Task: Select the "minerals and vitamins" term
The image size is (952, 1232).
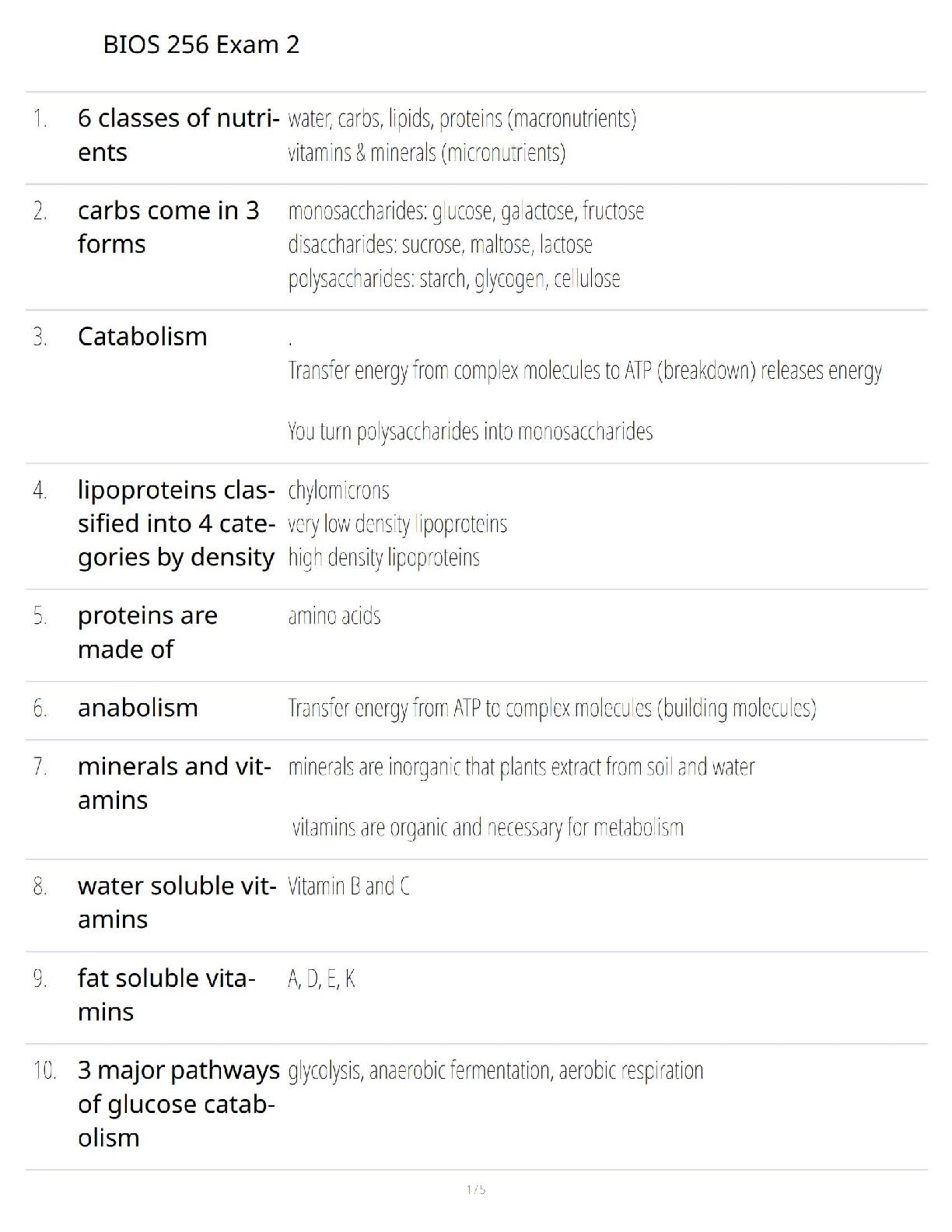Action: point(174,783)
